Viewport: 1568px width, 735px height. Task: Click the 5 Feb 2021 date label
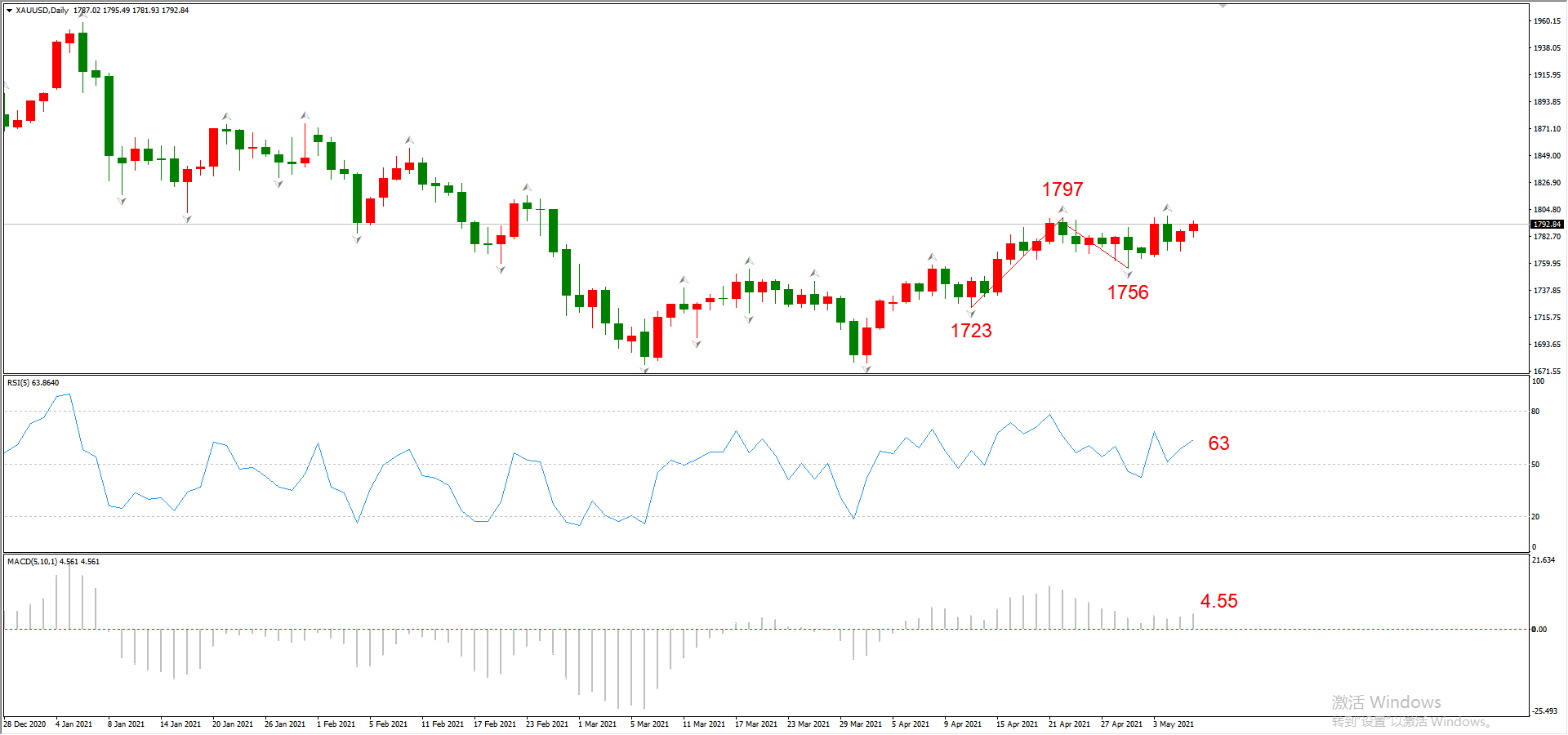388,724
